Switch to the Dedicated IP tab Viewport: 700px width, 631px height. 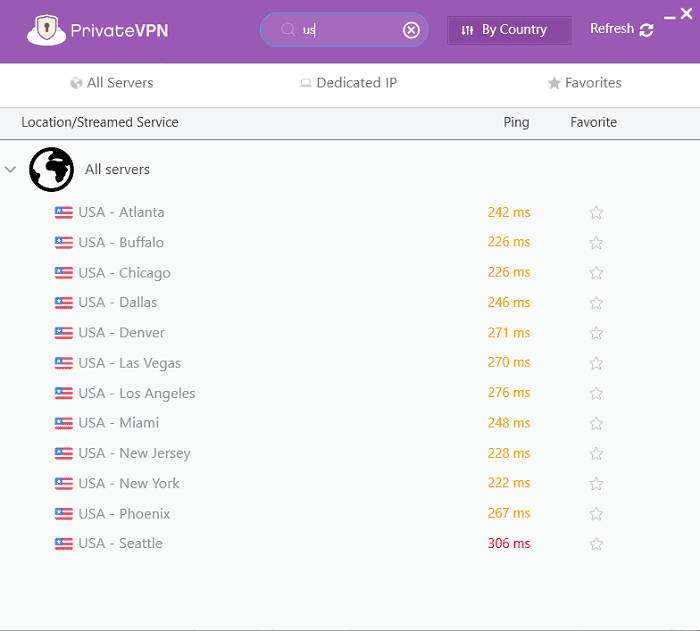pos(348,83)
